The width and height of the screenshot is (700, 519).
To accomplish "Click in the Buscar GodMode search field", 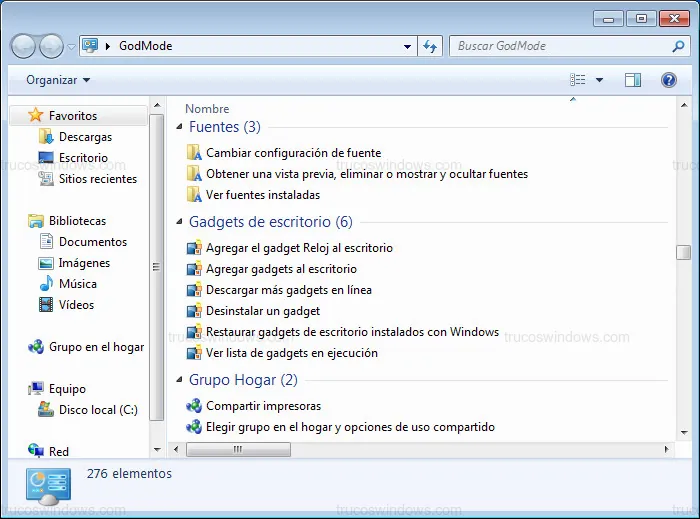I will pyautogui.click(x=560, y=46).
